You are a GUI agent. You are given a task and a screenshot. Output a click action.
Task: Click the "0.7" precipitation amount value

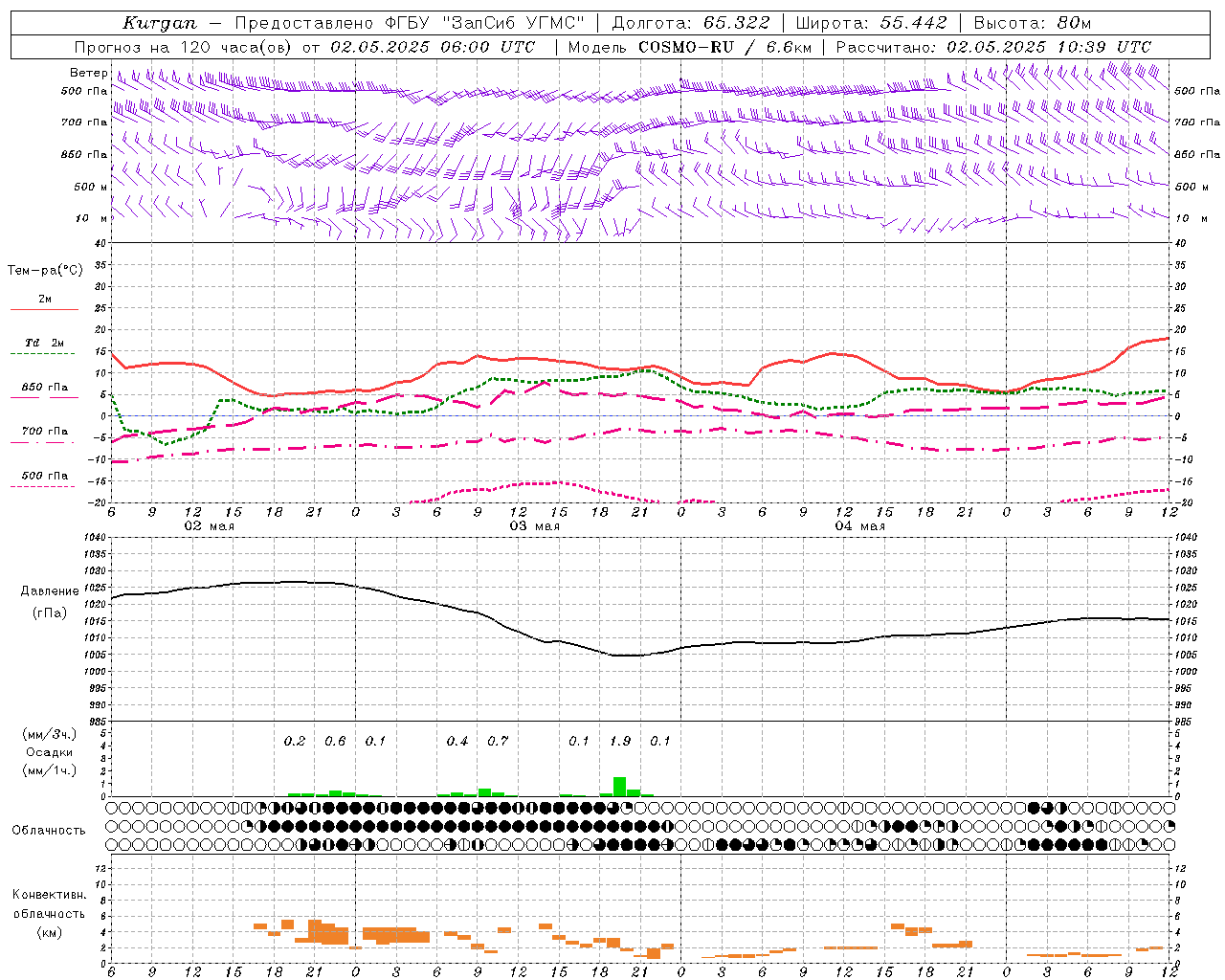pos(498,741)
